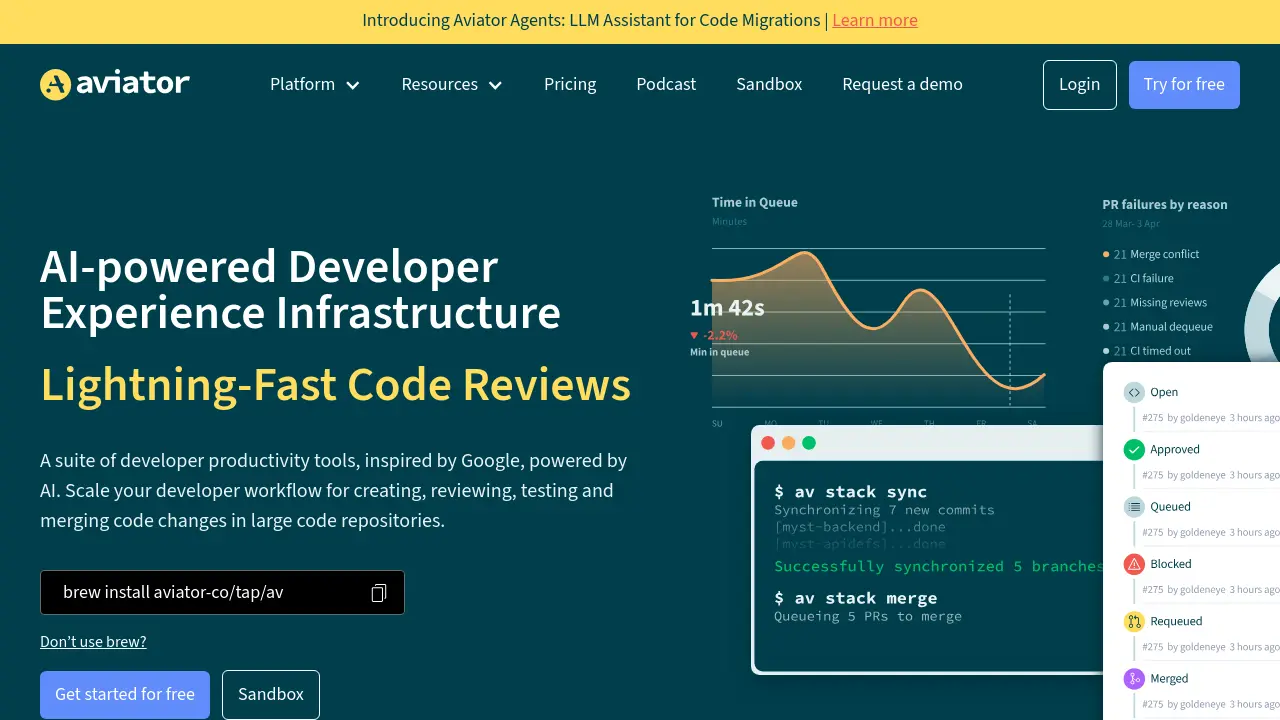Click the brew install aviator-co/tap/av field
The image size is (1280, 720).
(222, 592)
